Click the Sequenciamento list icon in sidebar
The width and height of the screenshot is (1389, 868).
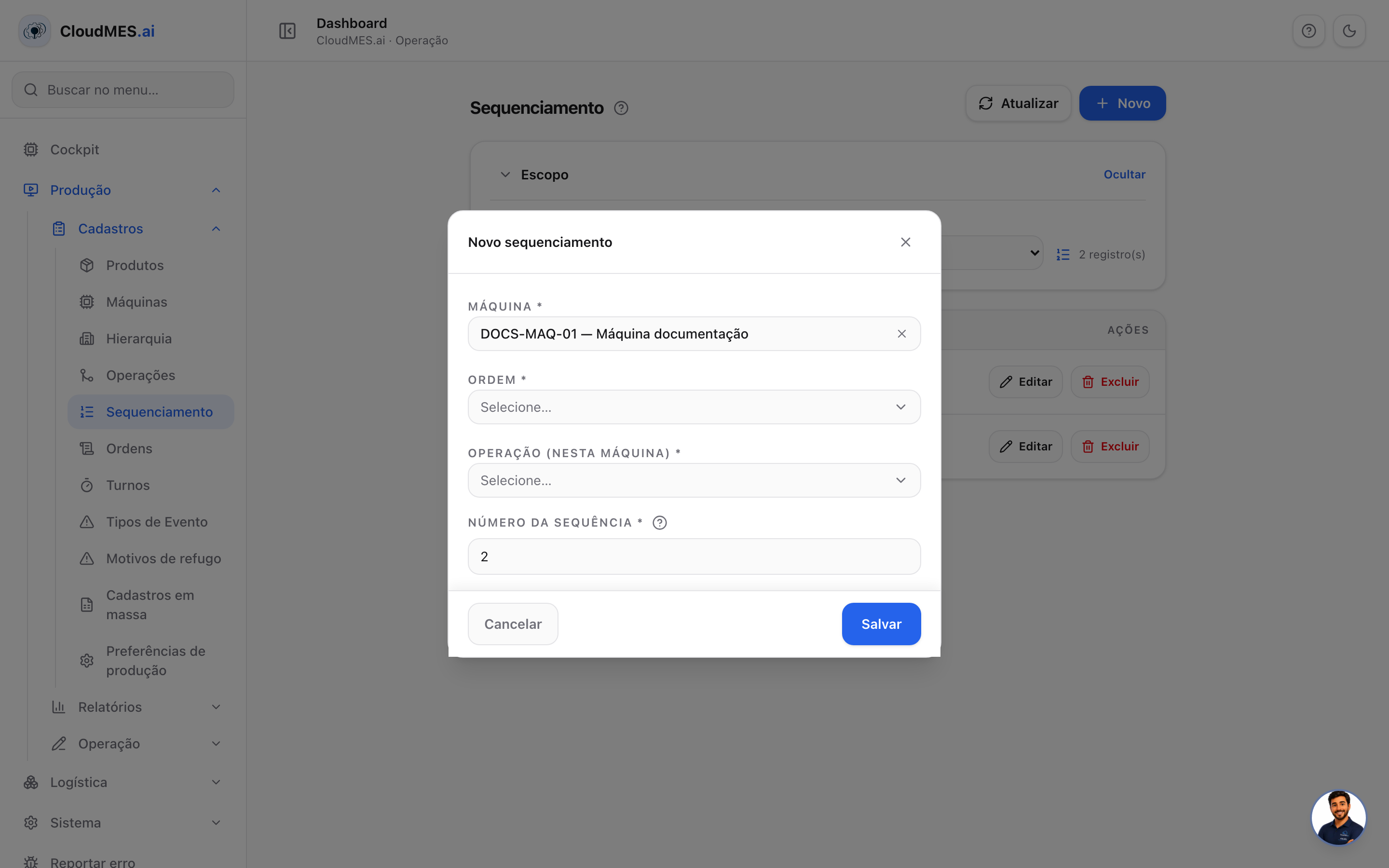87,412
